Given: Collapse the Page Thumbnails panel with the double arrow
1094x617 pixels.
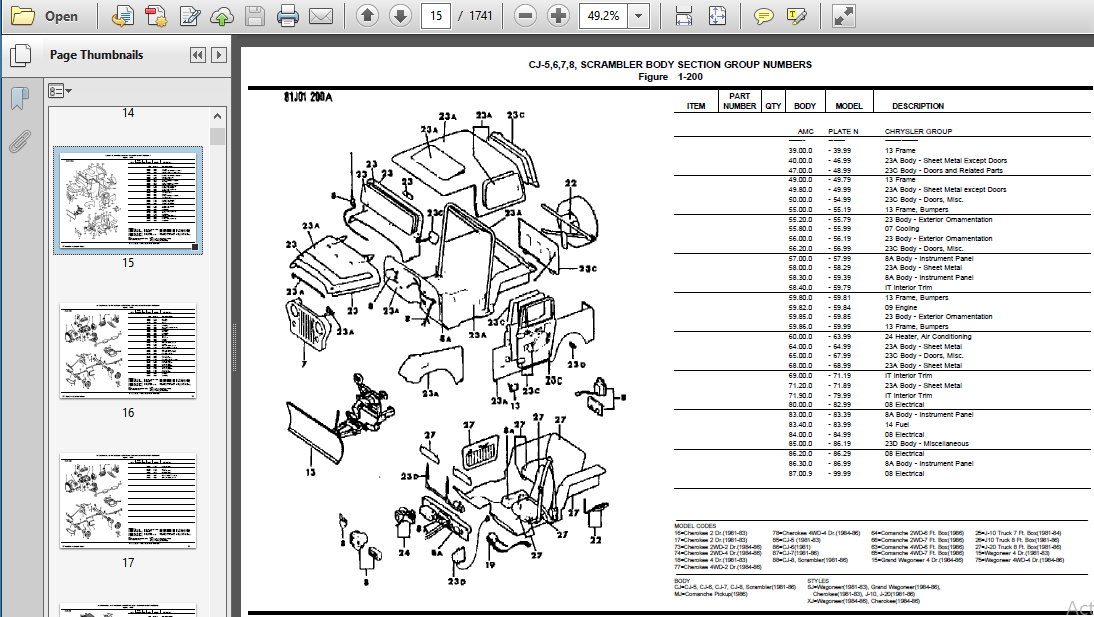Looking at the screenshot, I should tap(198, 55).
